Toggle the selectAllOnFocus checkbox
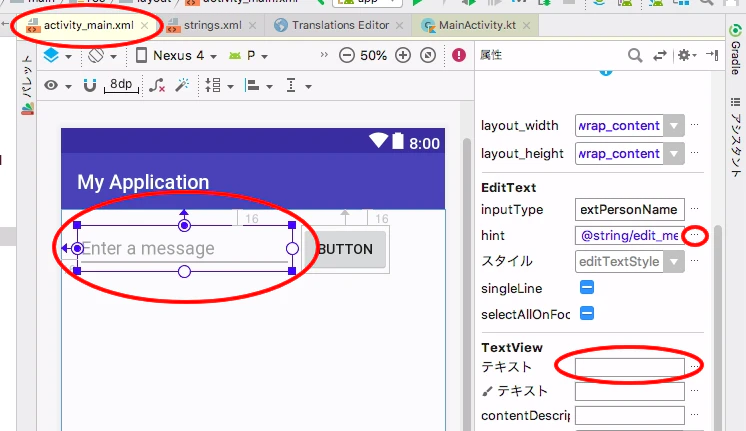The width and height of the screenshot is (746, 431). [587, 313]
